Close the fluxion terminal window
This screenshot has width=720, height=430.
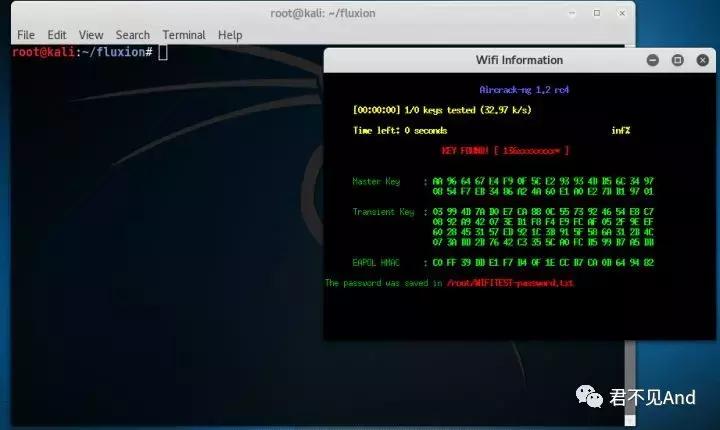[x=622, y=13]
